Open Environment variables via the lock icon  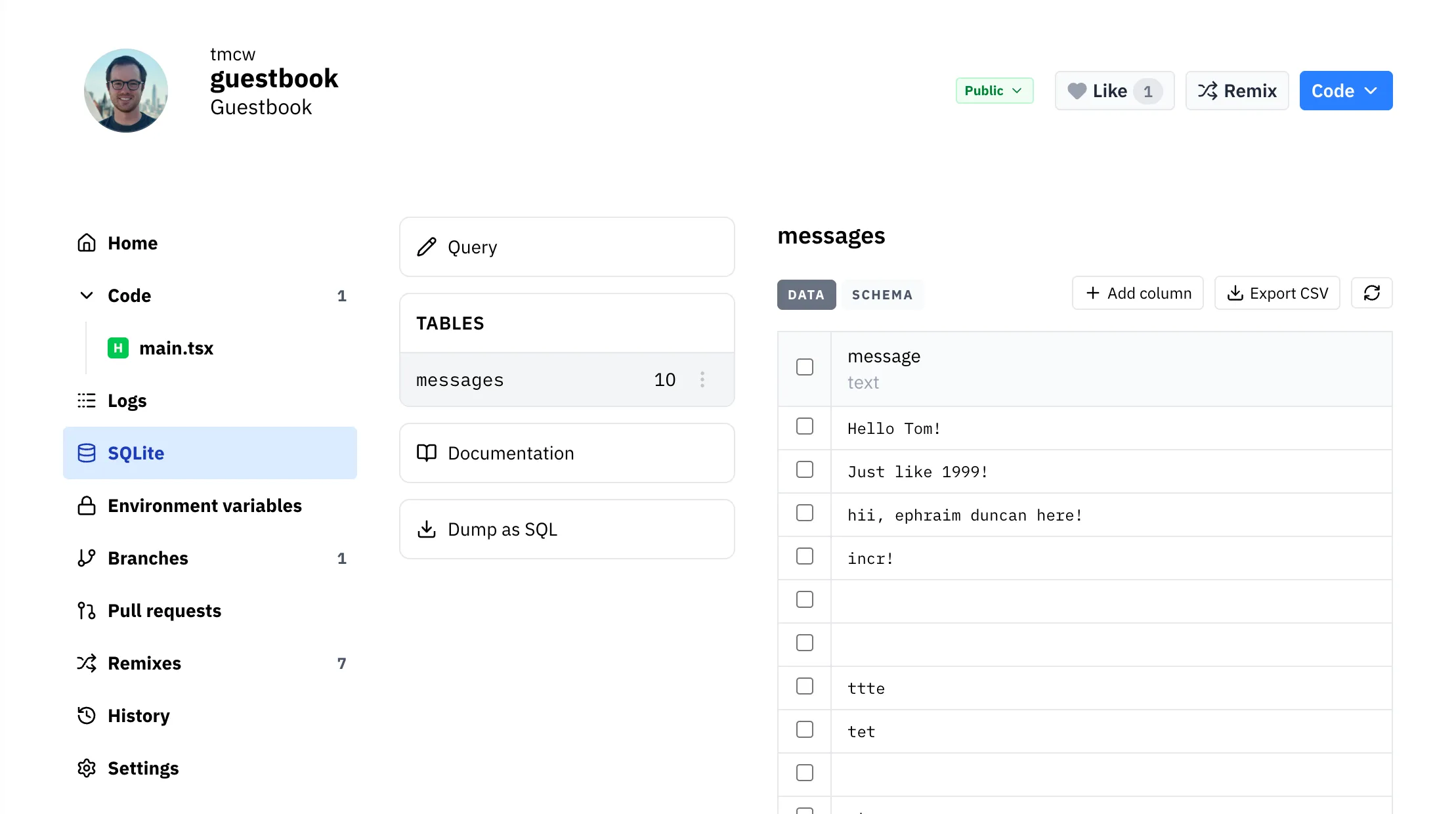click(x=86, y=505)
